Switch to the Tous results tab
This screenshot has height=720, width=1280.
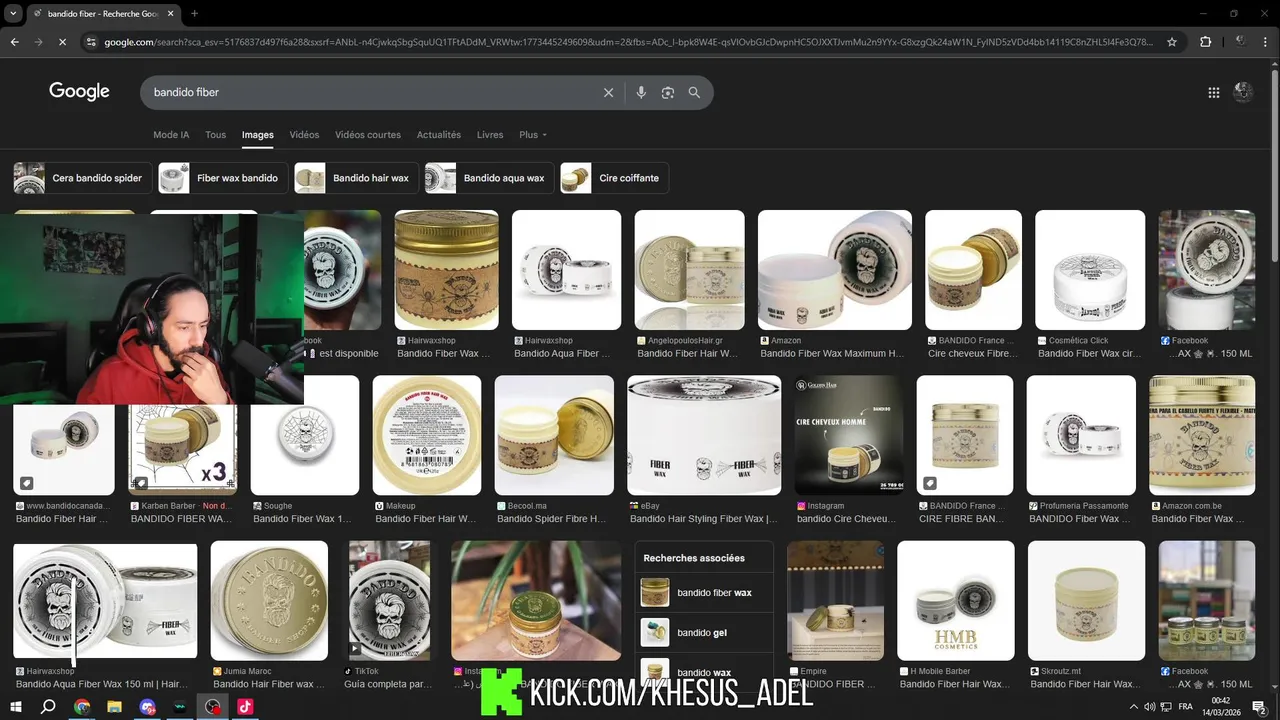pos(215,135)
